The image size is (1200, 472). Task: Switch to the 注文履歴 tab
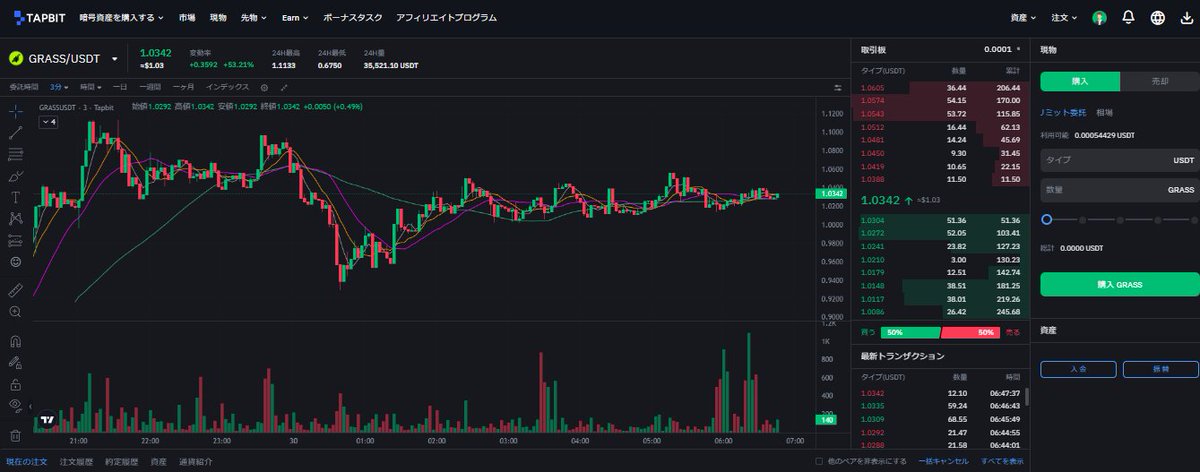76,462
